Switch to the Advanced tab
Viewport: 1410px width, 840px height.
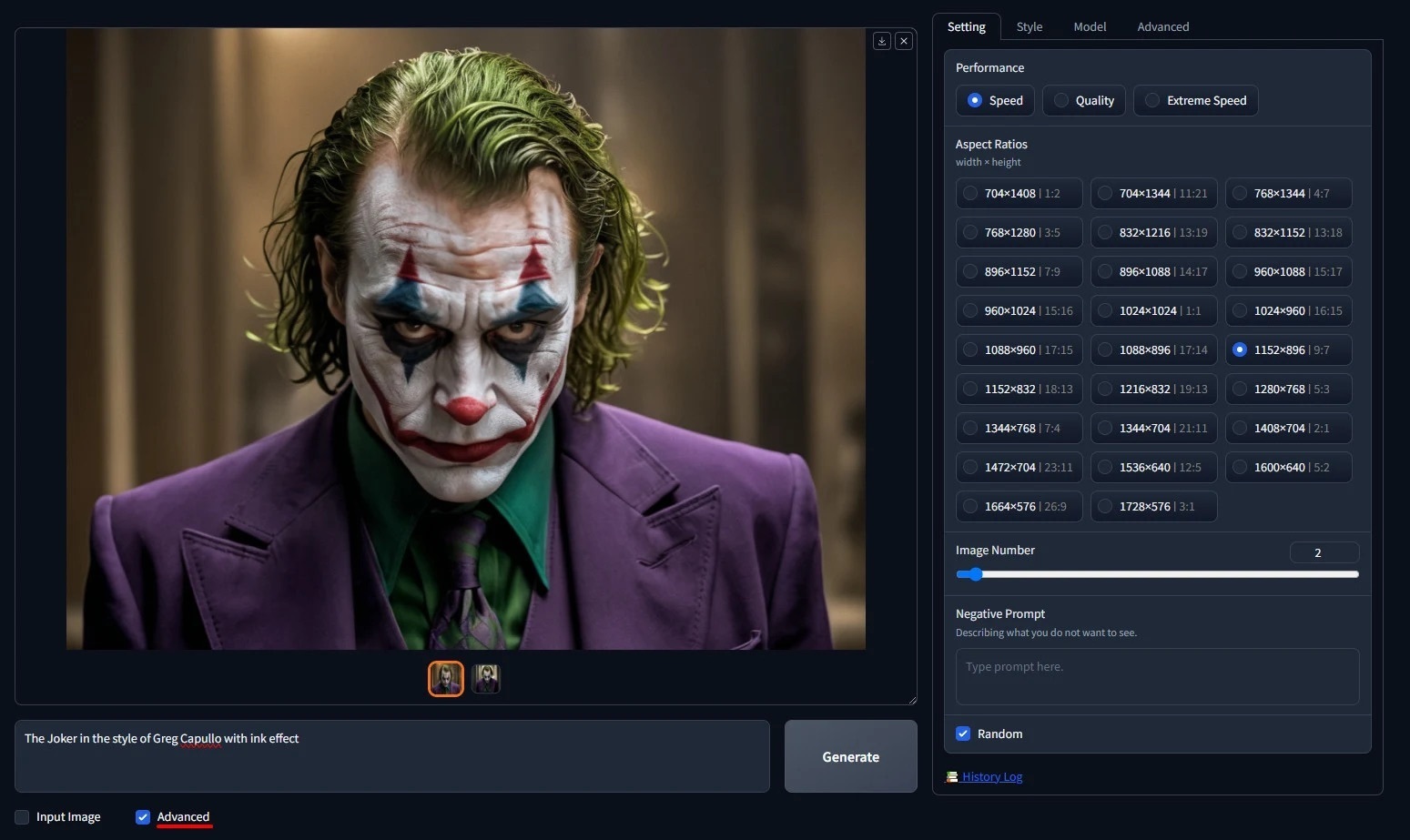coord(1162,26)
